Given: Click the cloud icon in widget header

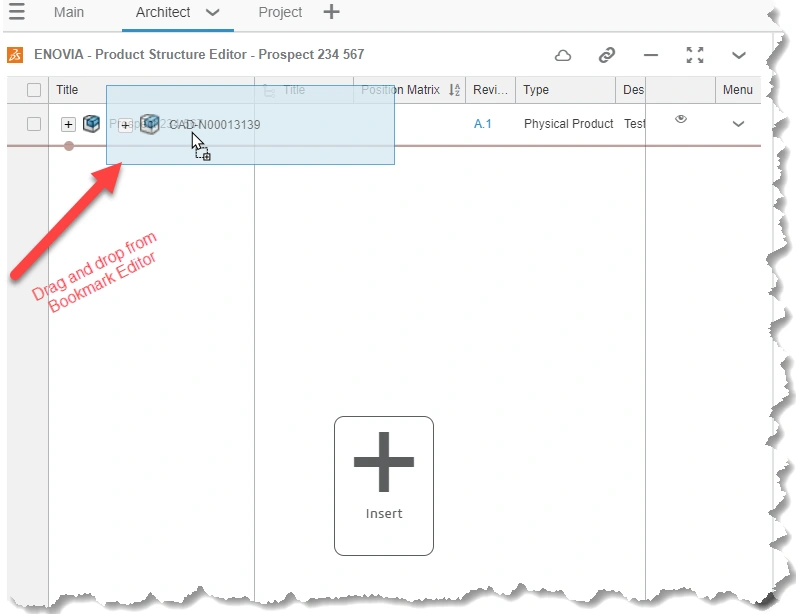Looking at the screenshot, I should coord(562,55).
